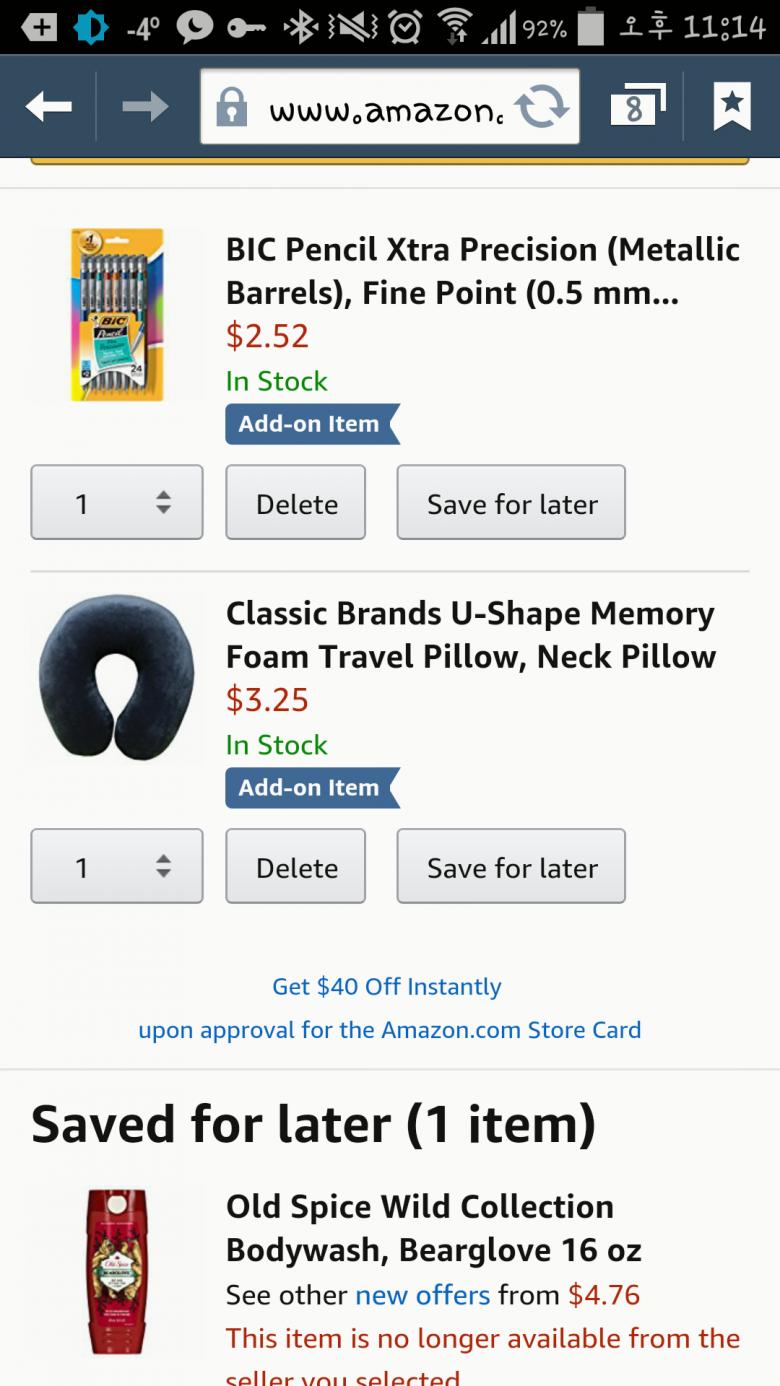780x1386 pixels.
Task: Tap the neck pillow product thumbnail
Action: tap(116, 679)
